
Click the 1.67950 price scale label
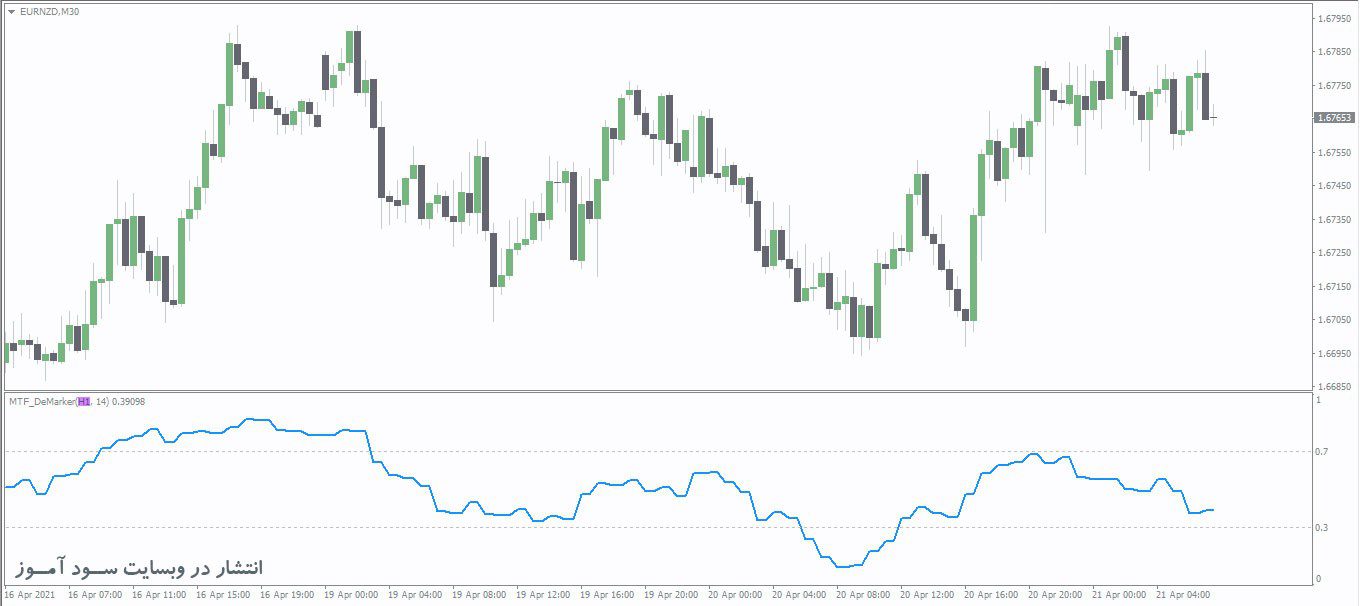1335,19
